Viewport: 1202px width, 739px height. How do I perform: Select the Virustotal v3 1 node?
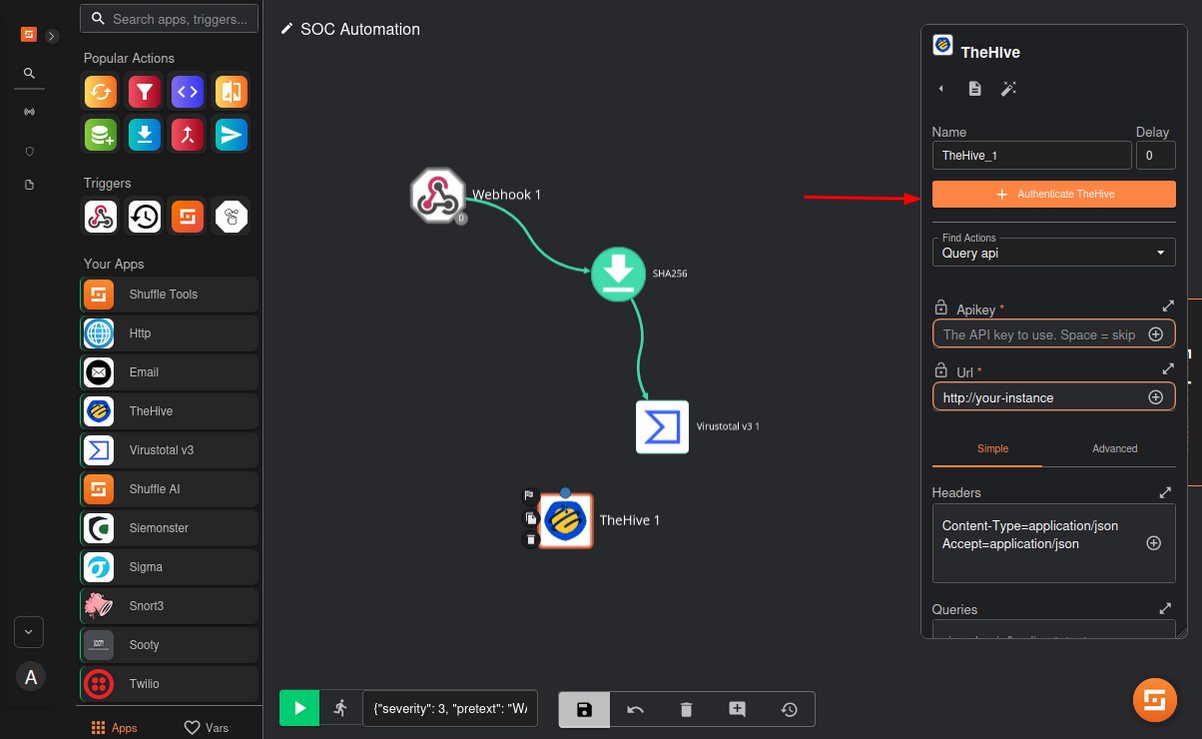662,427
